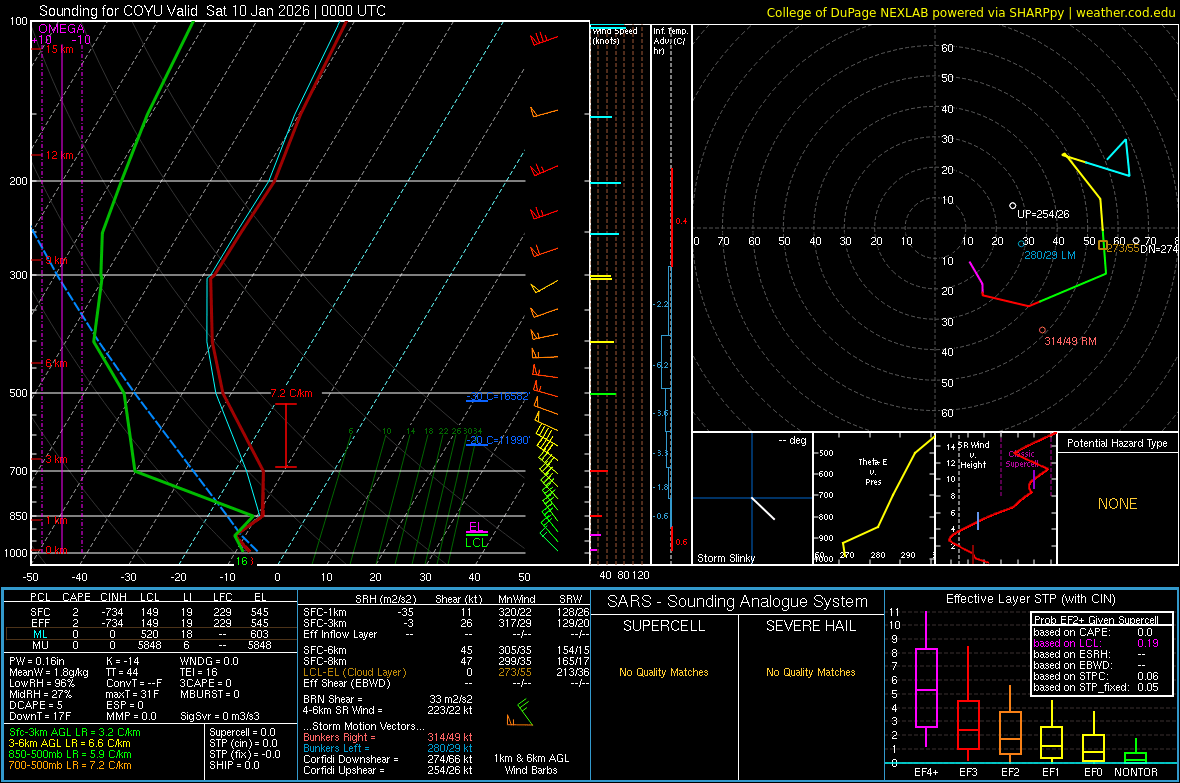Click the K = -14 index value
The width and height of the screenshot is (1180, 783).
(x=123, y=661)
